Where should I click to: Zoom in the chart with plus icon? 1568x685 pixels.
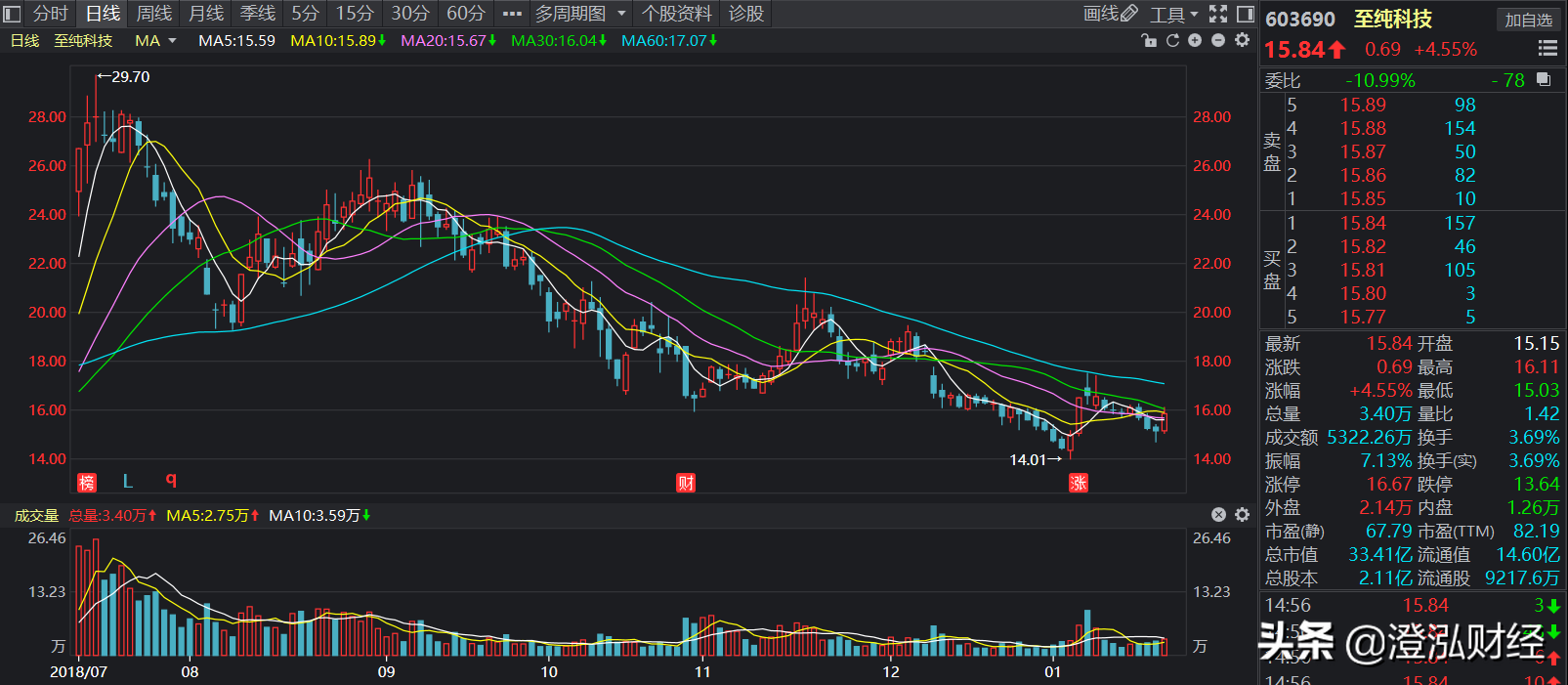1195,40
